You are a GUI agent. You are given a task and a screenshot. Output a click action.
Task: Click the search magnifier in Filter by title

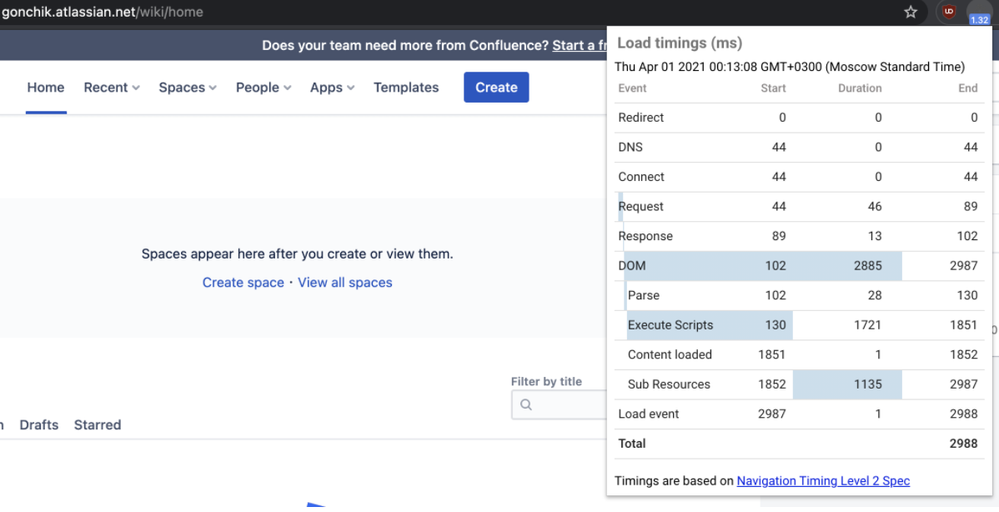pyautogui.click(x=526, y=404)
